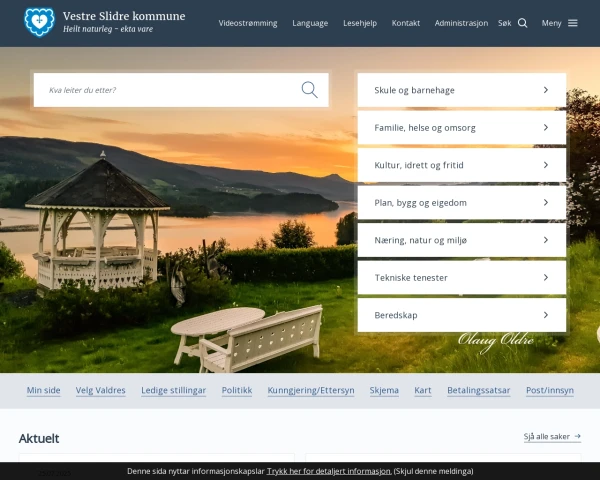Go to the Ledige stillingar link

pyautogui.click(x=173, y=390)
